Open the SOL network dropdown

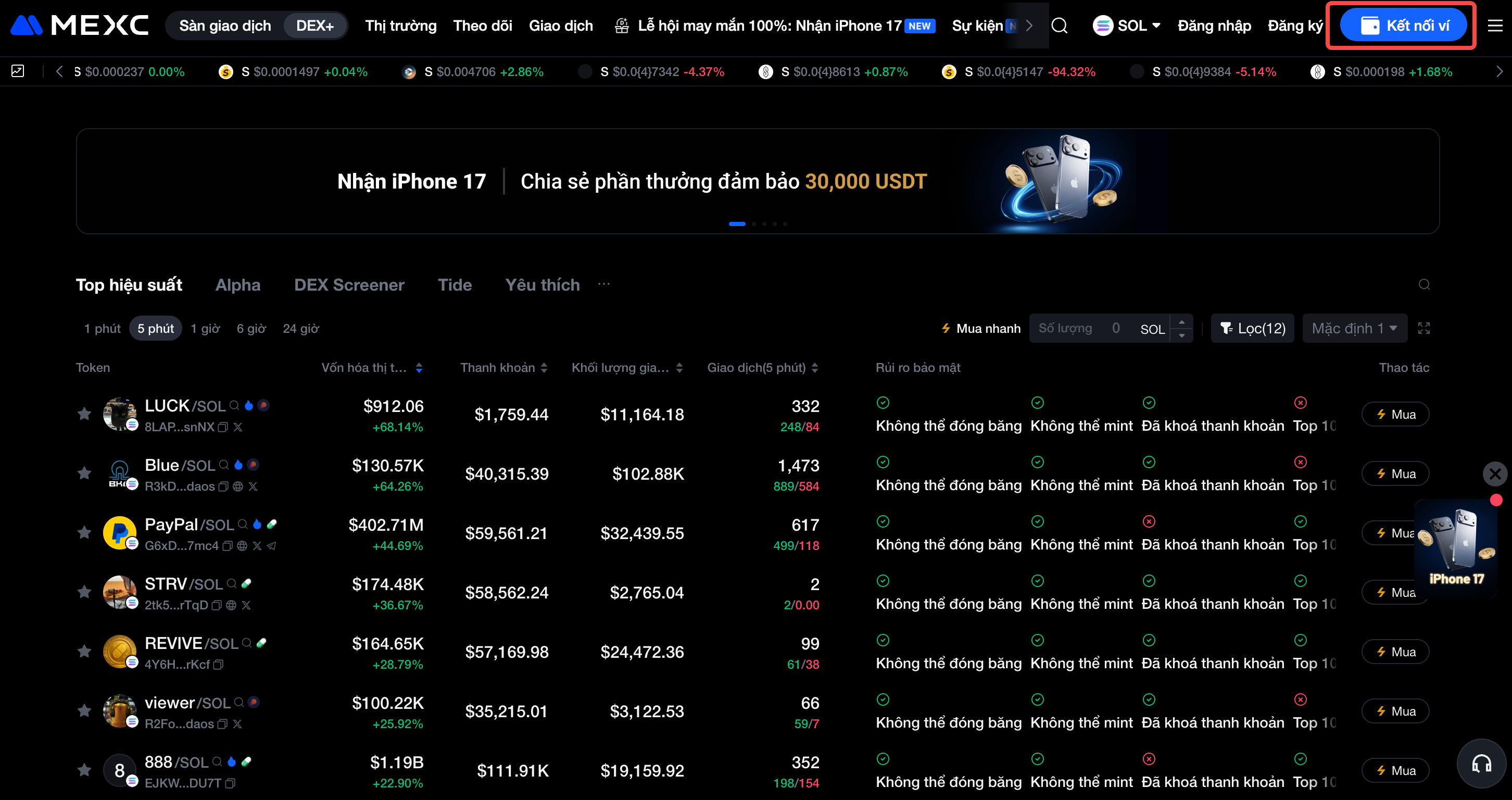tap(1126, 26)
